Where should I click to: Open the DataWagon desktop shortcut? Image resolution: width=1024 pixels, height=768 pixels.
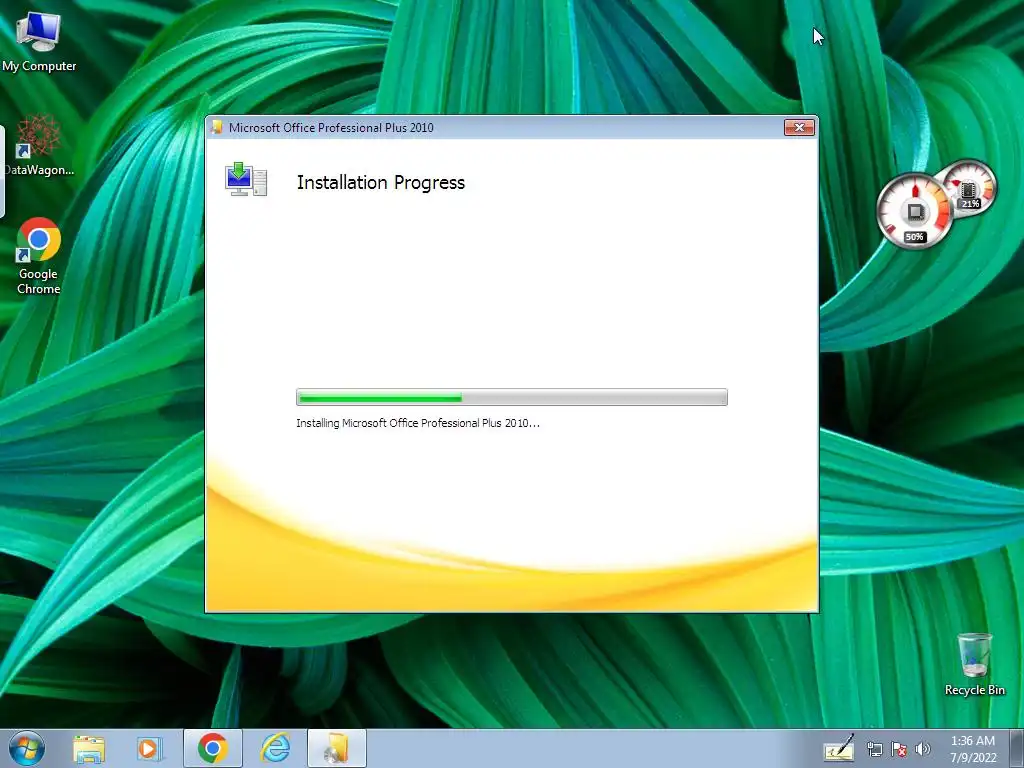[x=39, y=145]
